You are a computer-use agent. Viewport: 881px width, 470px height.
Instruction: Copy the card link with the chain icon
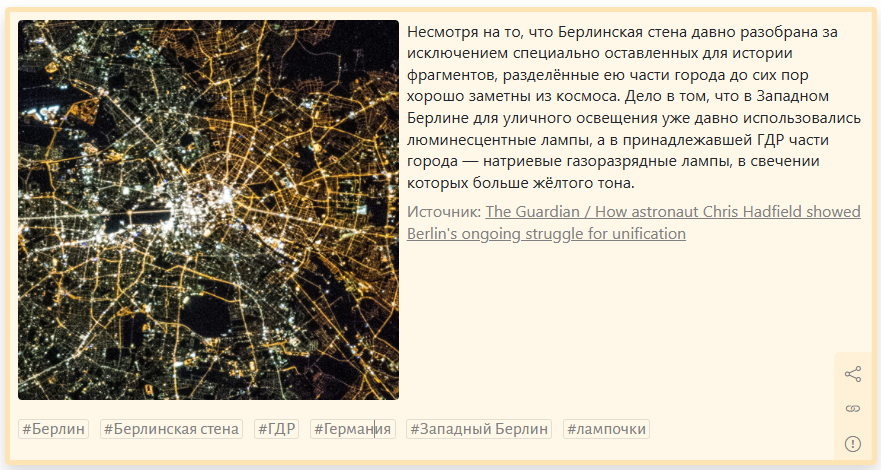coord(852,408)
